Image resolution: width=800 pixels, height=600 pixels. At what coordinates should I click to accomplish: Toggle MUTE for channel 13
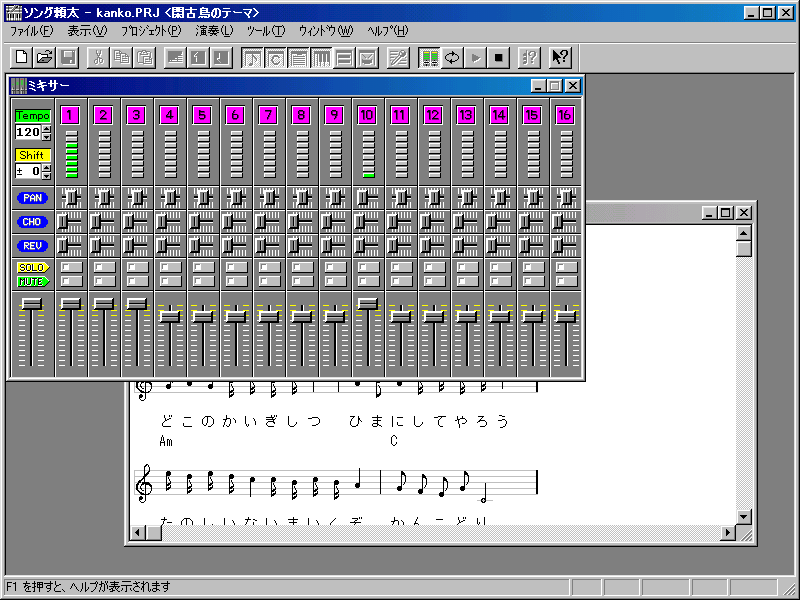(x=467, y=281)
